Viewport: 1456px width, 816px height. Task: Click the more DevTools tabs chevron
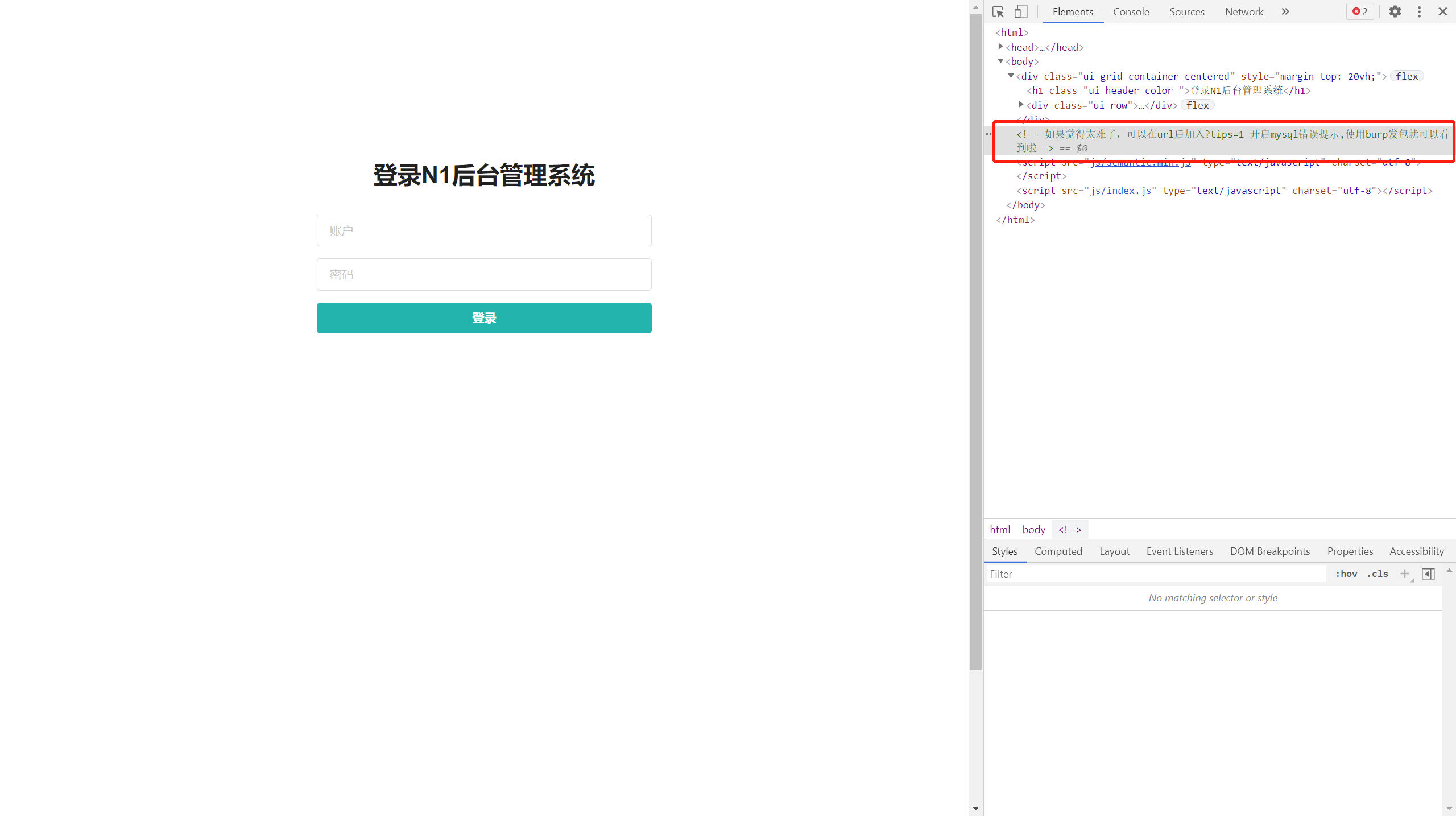tap(1284, 11)
